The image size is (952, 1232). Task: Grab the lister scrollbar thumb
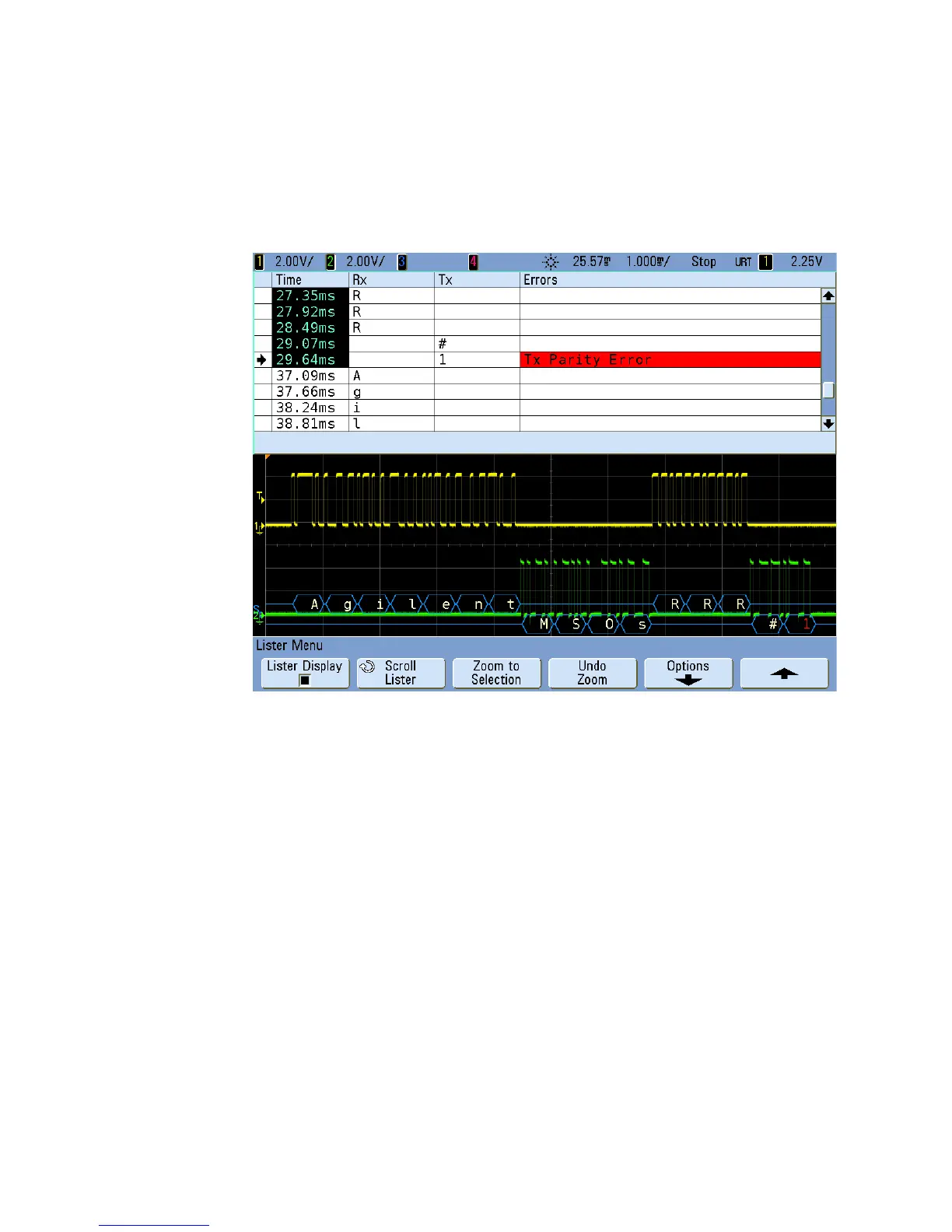[828, 390]
